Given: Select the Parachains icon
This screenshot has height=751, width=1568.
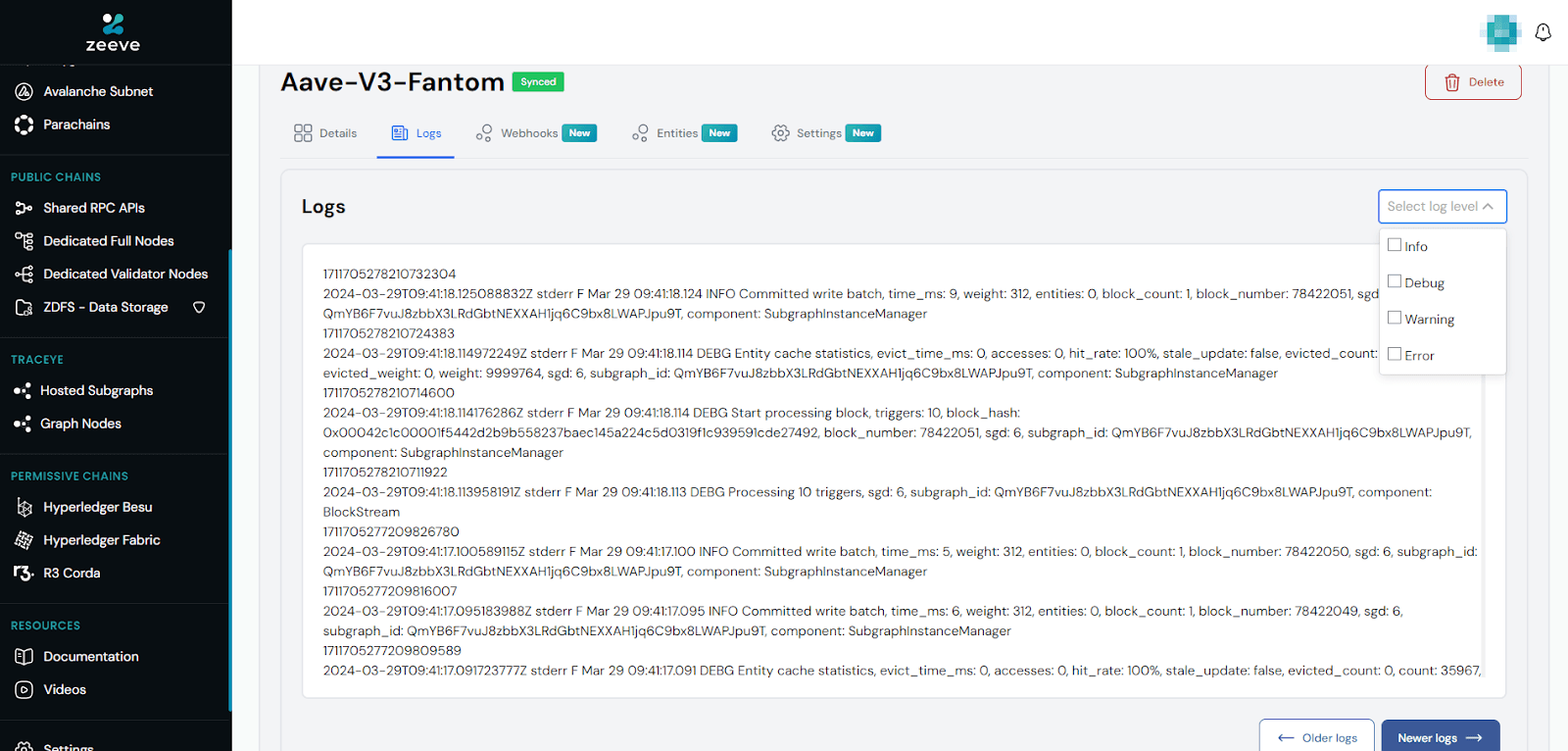Looking at the screenshot, I should tap(24, 125).
